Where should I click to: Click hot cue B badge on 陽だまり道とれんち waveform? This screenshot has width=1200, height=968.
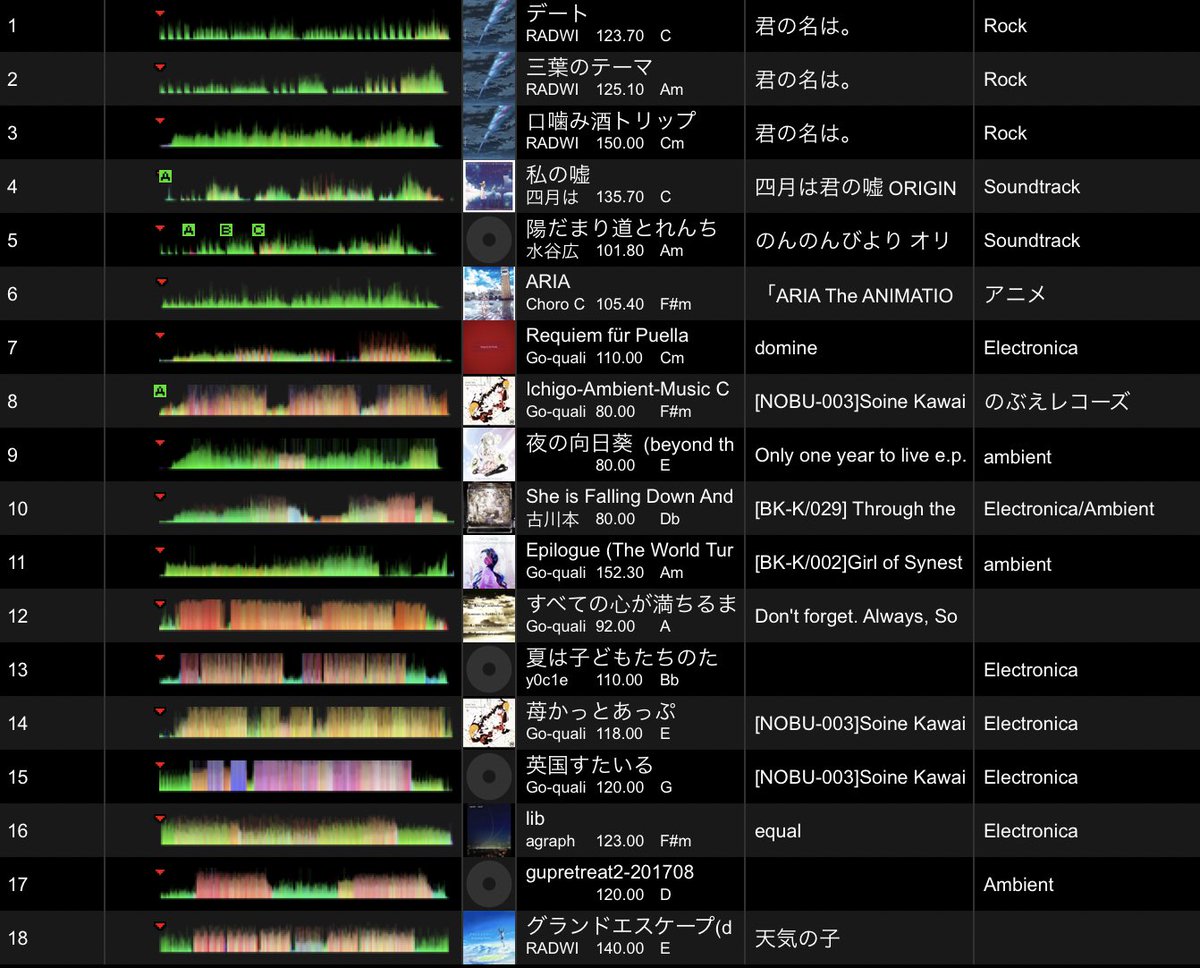224,229
